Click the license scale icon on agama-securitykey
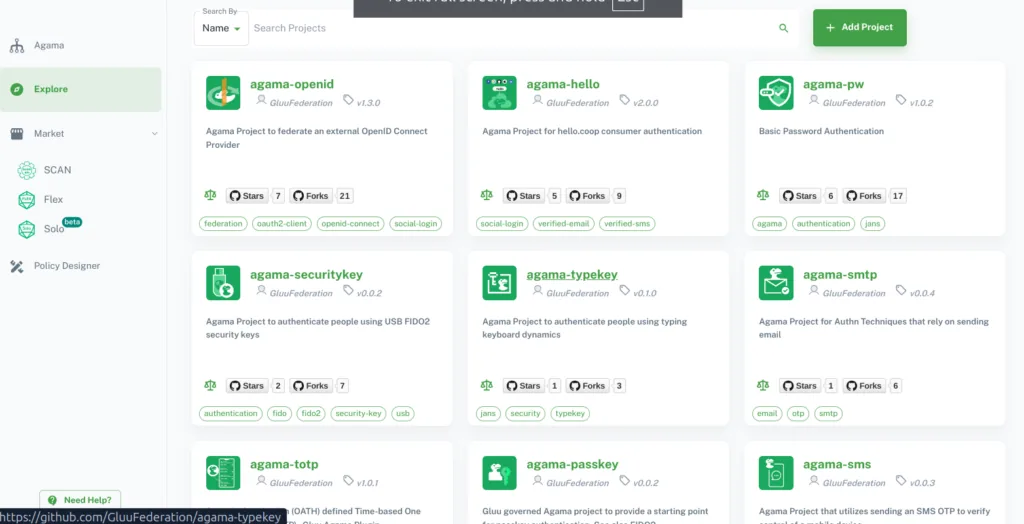Viewport: 1024px width, 524px height. coord(210,385)
